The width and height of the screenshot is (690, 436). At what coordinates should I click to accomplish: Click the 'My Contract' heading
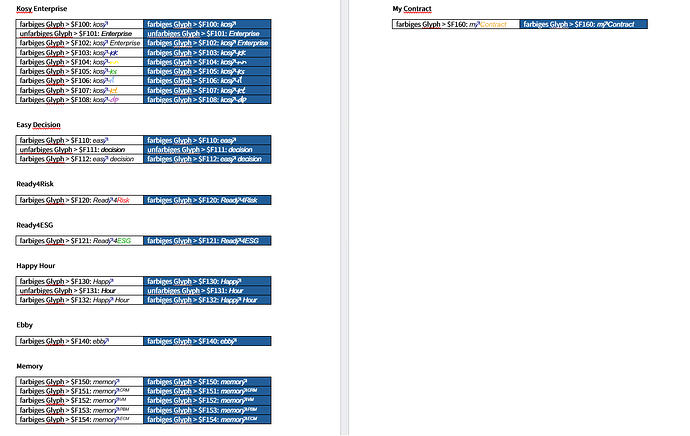[x=412, y=9]
